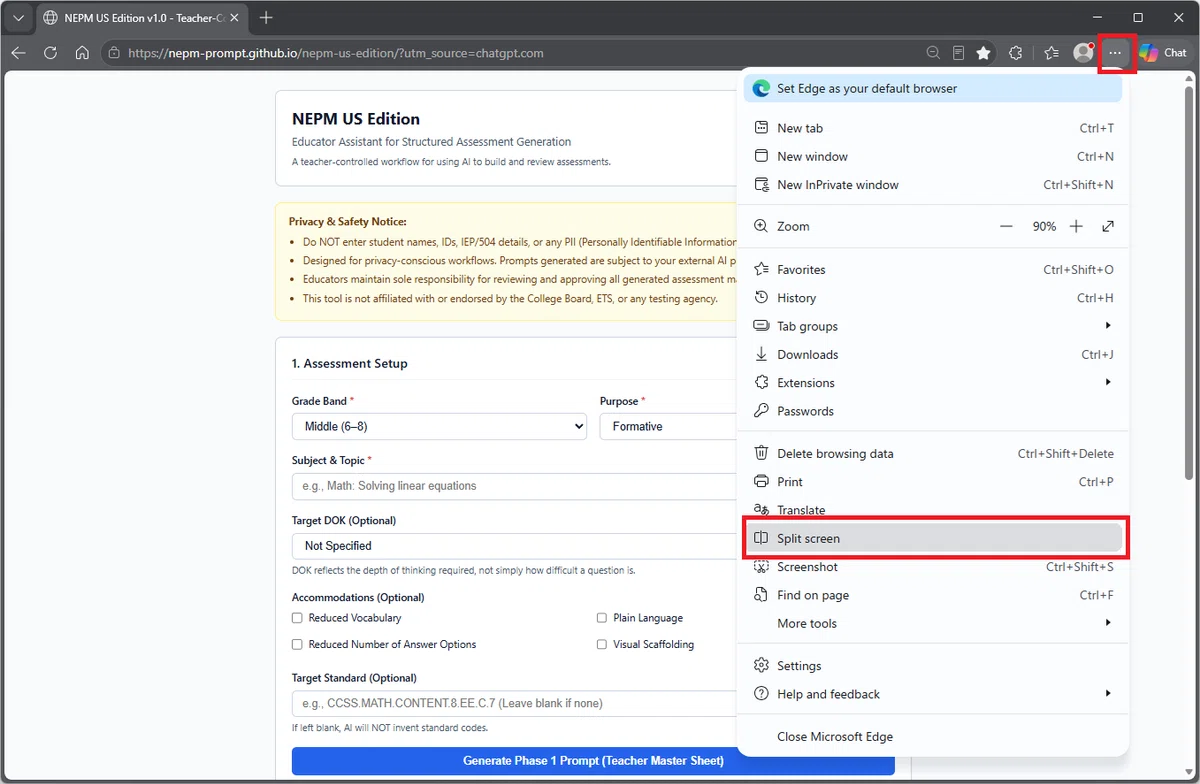Click the site info lock icon
The height and width of the screenshot is (784, 1200).
point(114,53)
